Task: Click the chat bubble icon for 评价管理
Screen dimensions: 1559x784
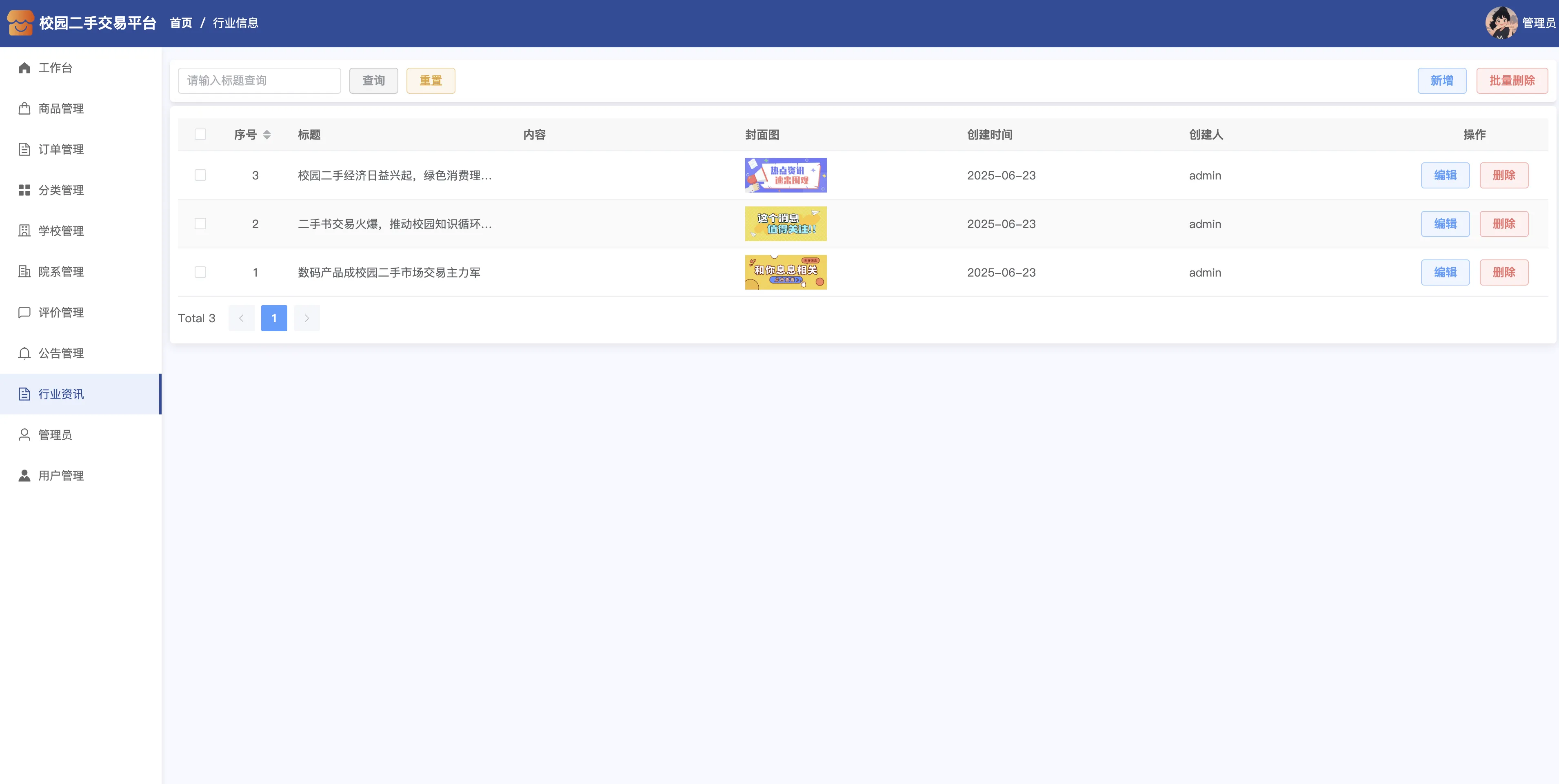Action: (24, 313)
